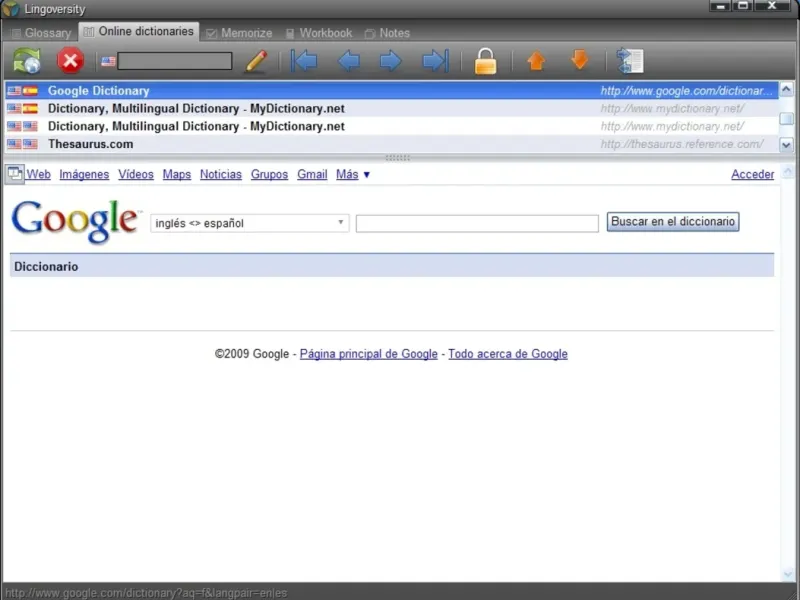Open the inglés <> español language dropdown
Image resolution: width=800 pixels, height=600 pixels.
point(249,223)
